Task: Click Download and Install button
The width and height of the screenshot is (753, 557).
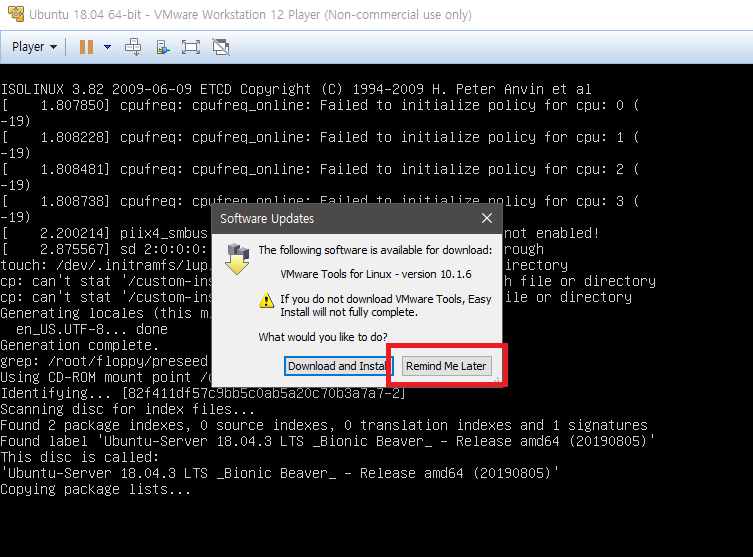Action: [x=339, y=366]
